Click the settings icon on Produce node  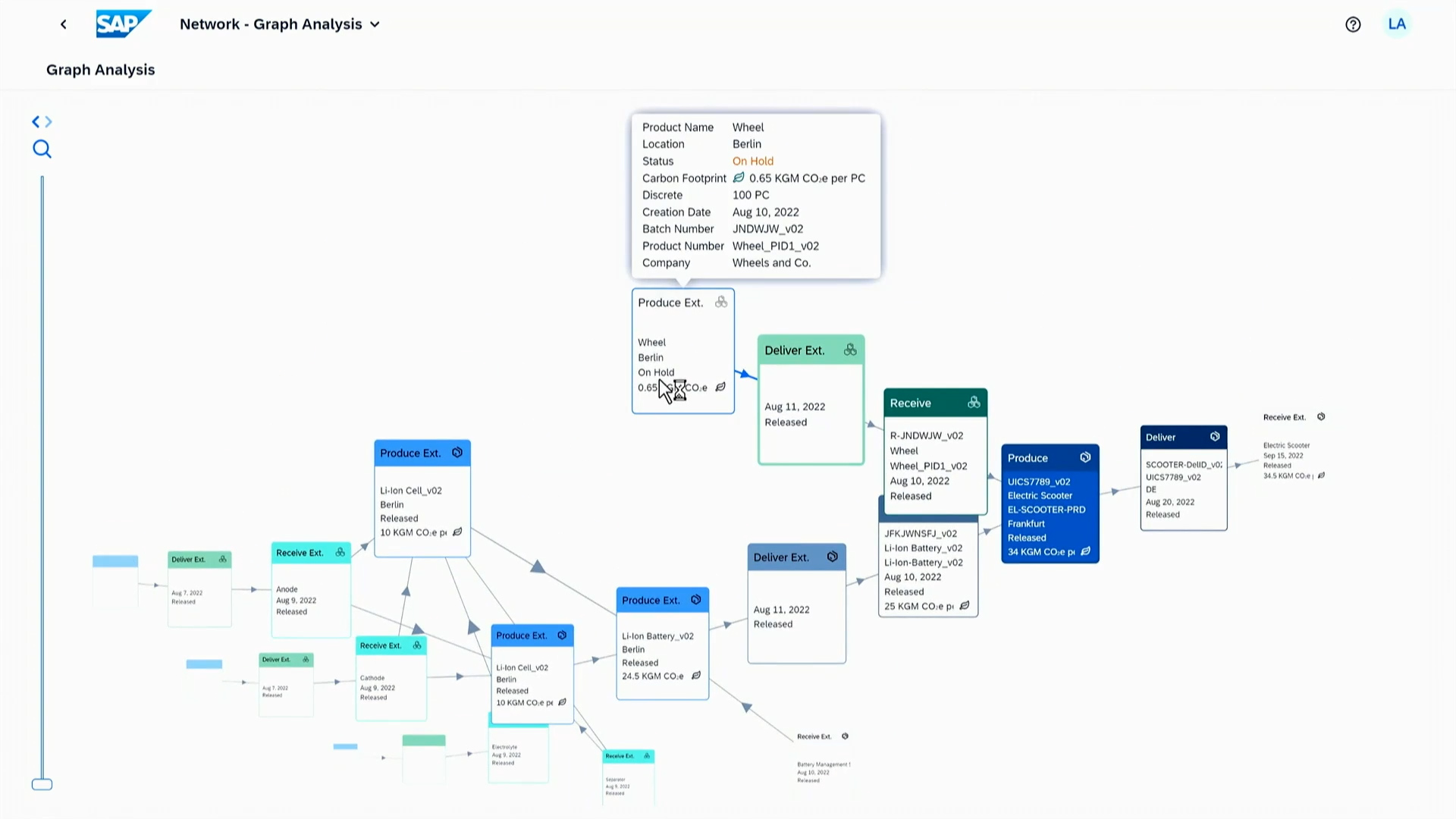click(x=1086, y=457)
